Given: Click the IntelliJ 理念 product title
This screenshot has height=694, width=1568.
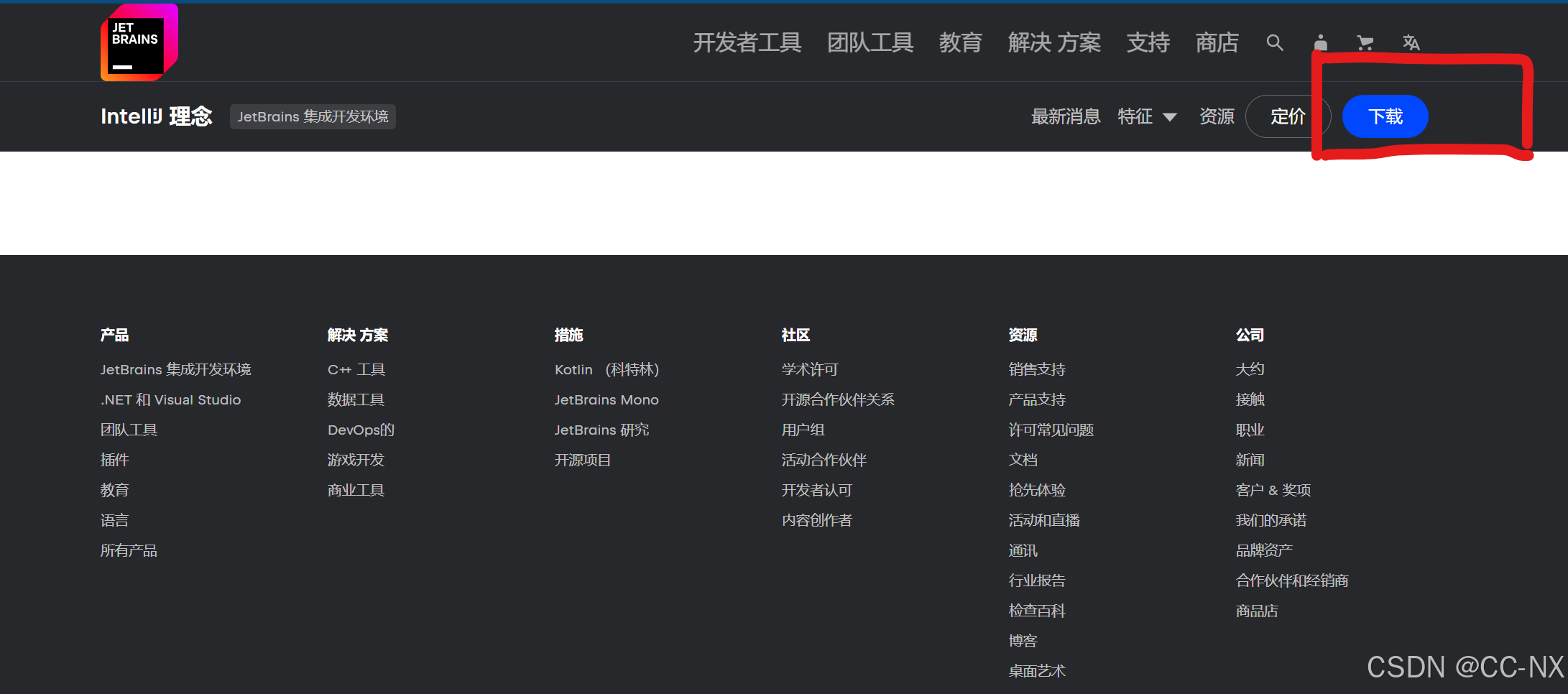Looking at the screenshot, I should tap(157, 116).
